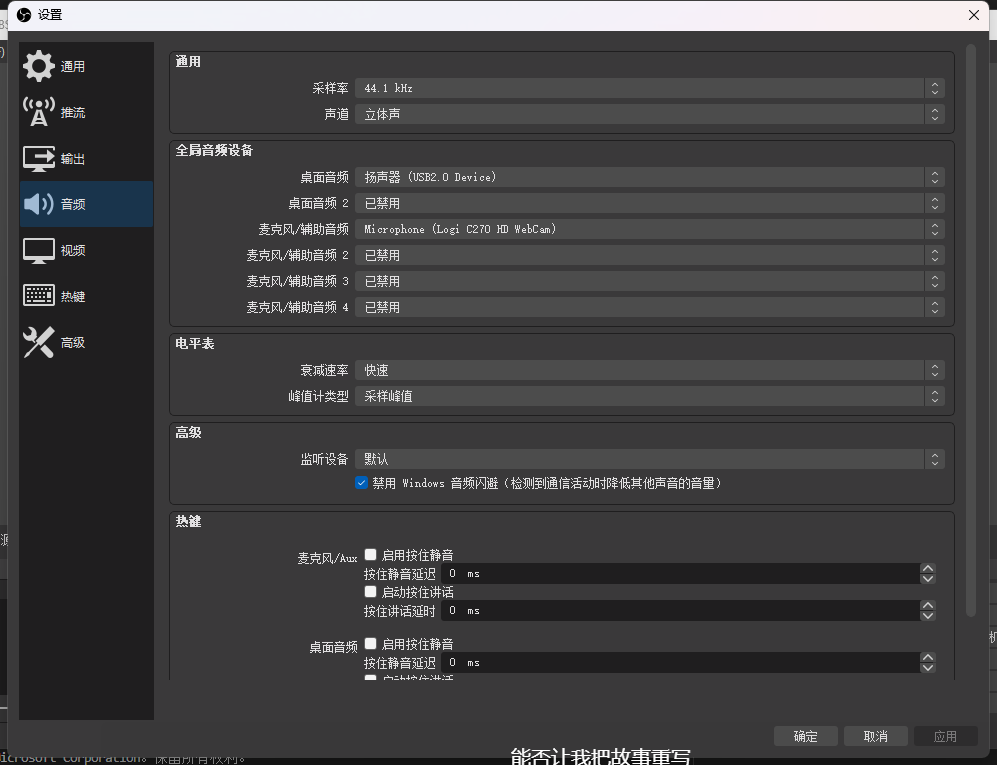This screenshot has width=997, height=765.
Task: Click the 取消 button
Action: point(874,736)
